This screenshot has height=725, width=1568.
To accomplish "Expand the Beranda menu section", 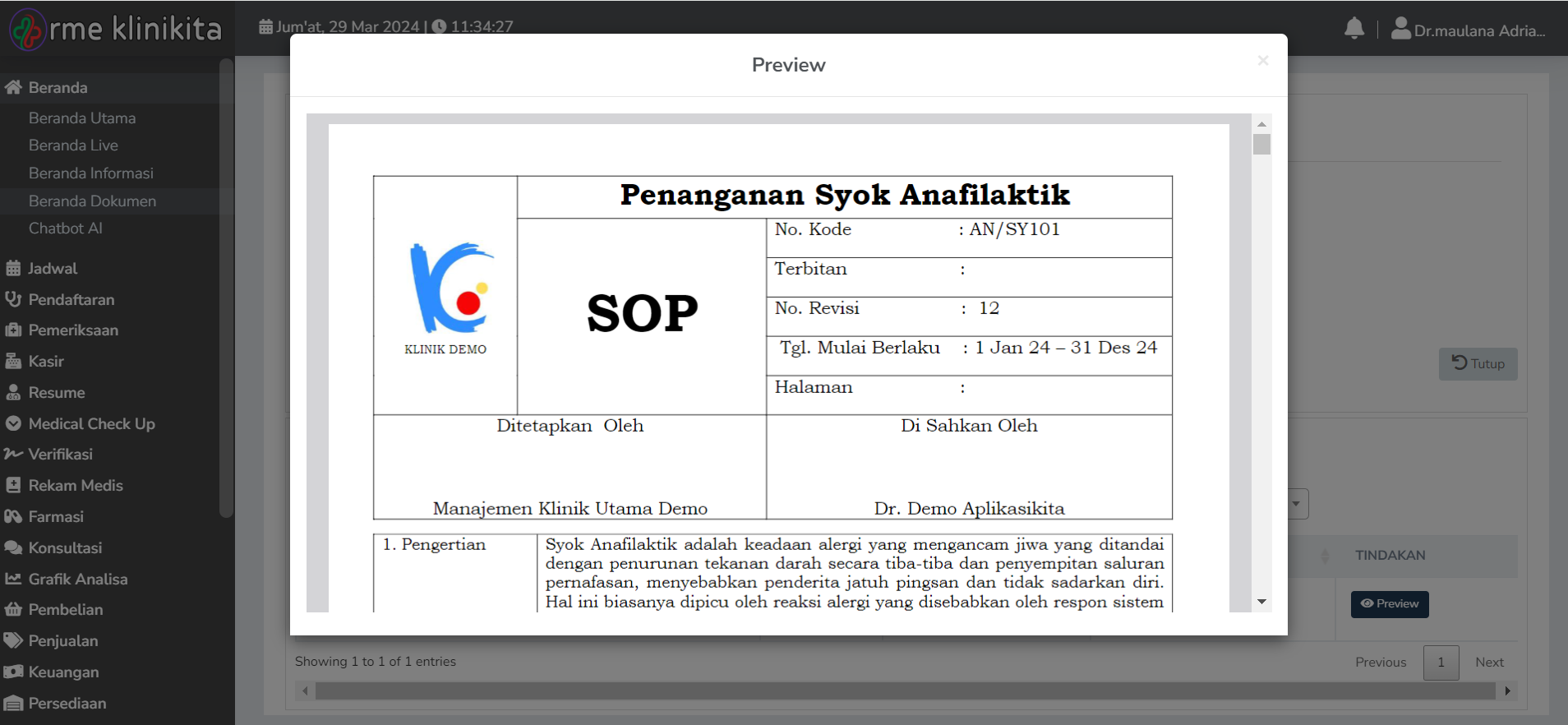I will (x=58, y=87).
